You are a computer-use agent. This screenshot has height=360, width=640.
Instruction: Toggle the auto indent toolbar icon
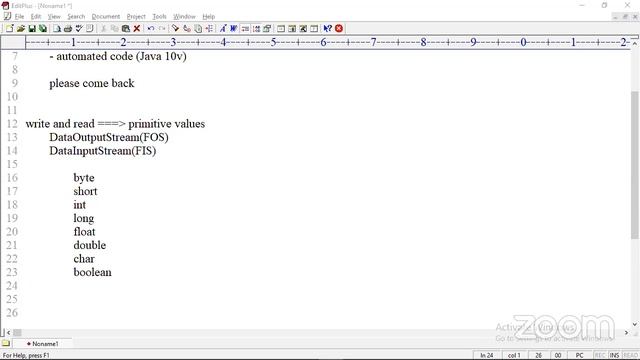[x=245, y=29]
